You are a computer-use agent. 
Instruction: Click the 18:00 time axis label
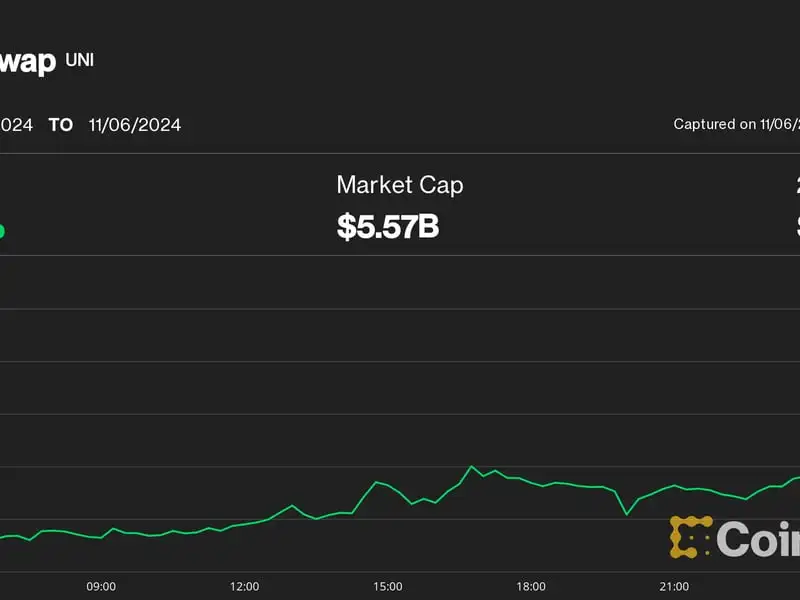[531, 586]
